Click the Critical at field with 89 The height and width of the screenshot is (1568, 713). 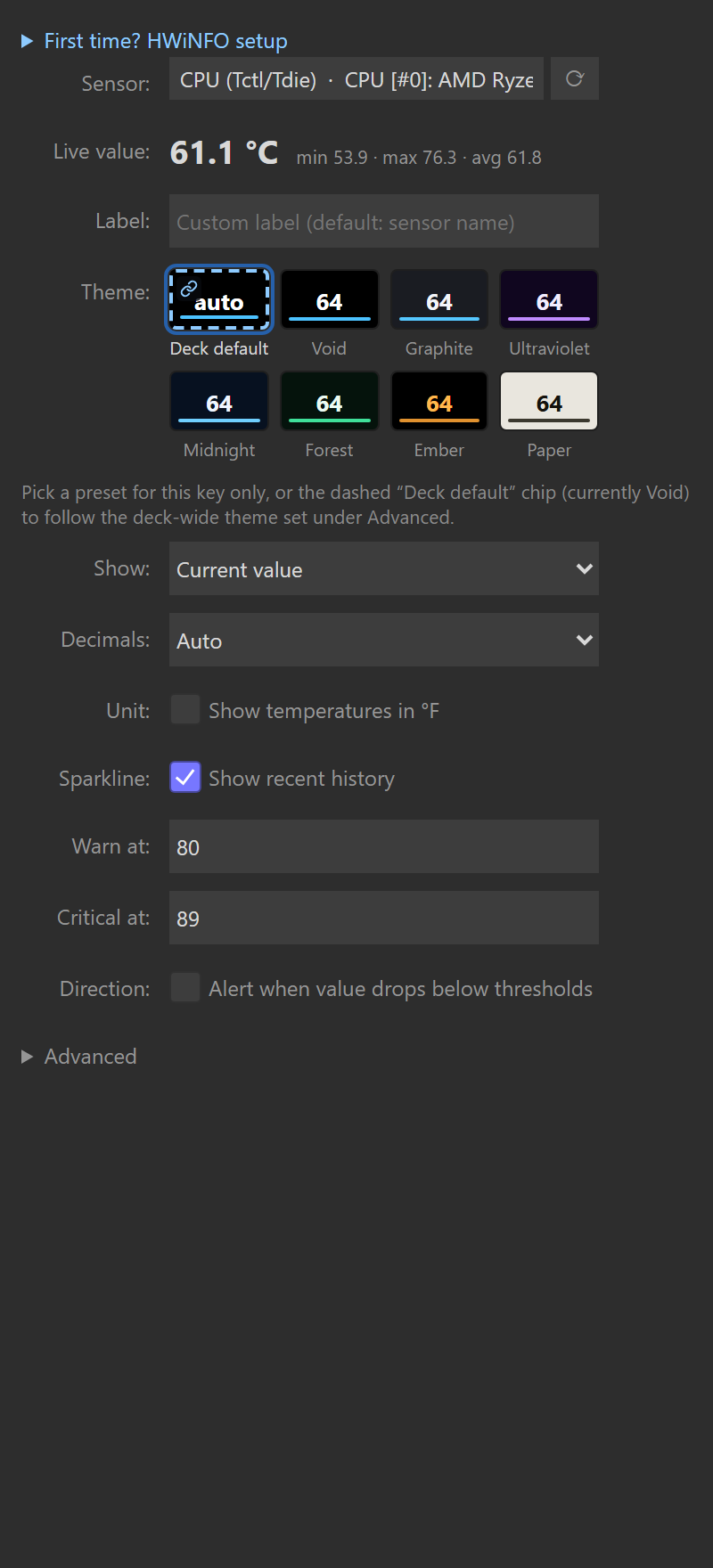pyautogui.click(x=384, y=918)
